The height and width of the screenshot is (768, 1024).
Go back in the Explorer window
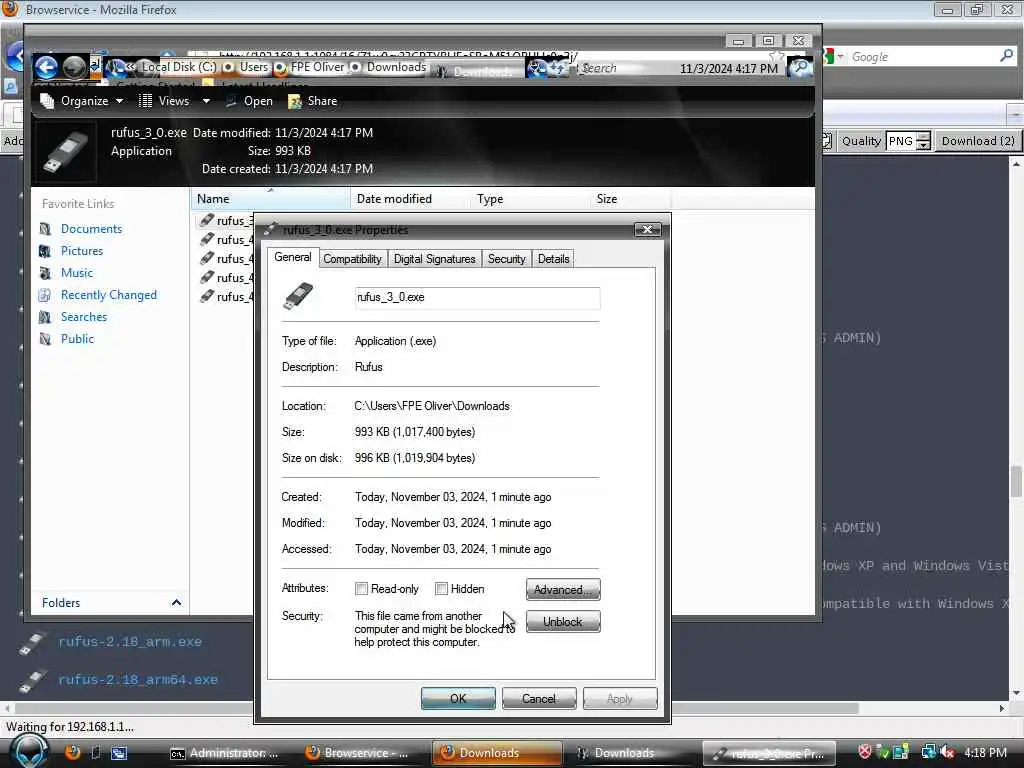pyautogui.click(x=46, y=67)
